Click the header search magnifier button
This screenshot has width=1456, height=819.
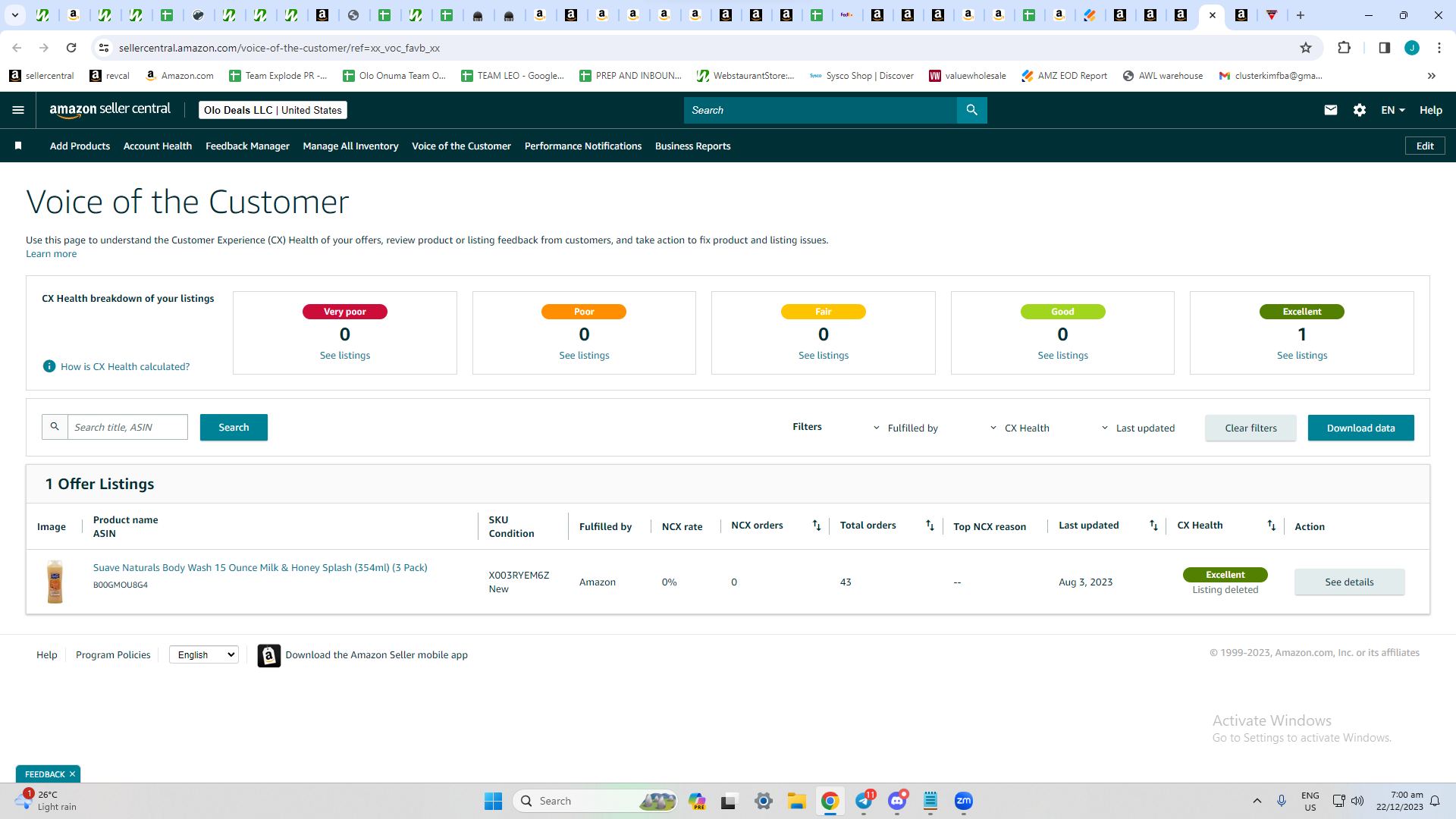coord(971,110)
